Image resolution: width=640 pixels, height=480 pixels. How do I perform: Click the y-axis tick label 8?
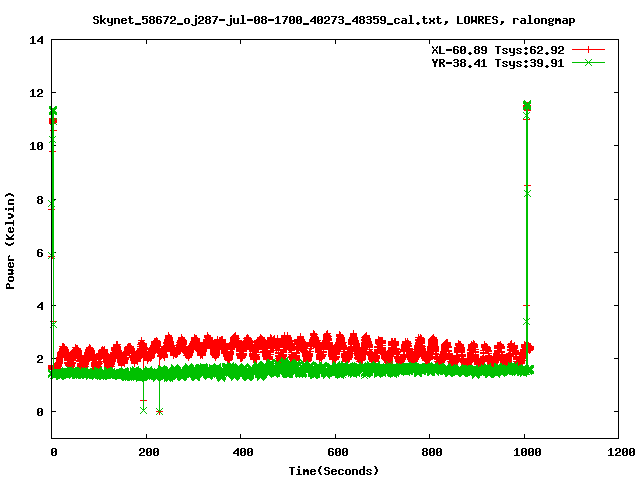[40, 200]
